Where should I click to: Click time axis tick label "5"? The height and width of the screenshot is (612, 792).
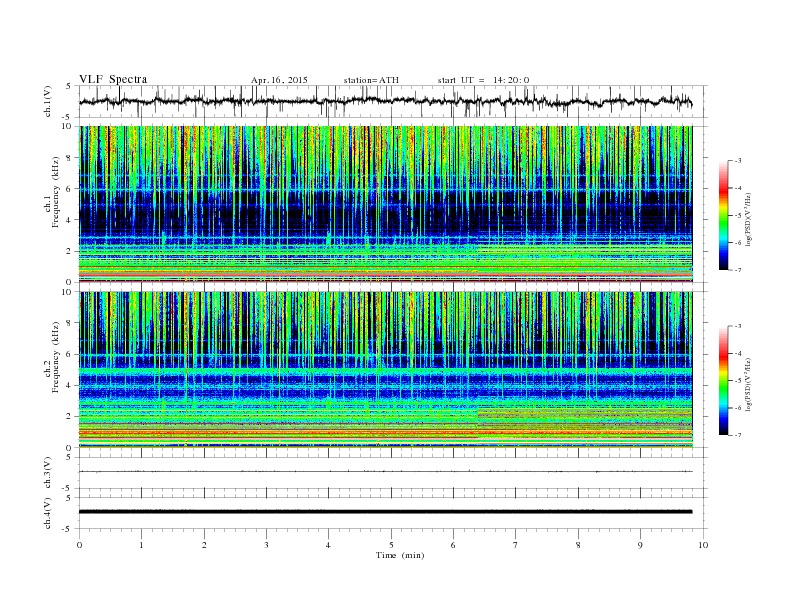coord(391,545)
